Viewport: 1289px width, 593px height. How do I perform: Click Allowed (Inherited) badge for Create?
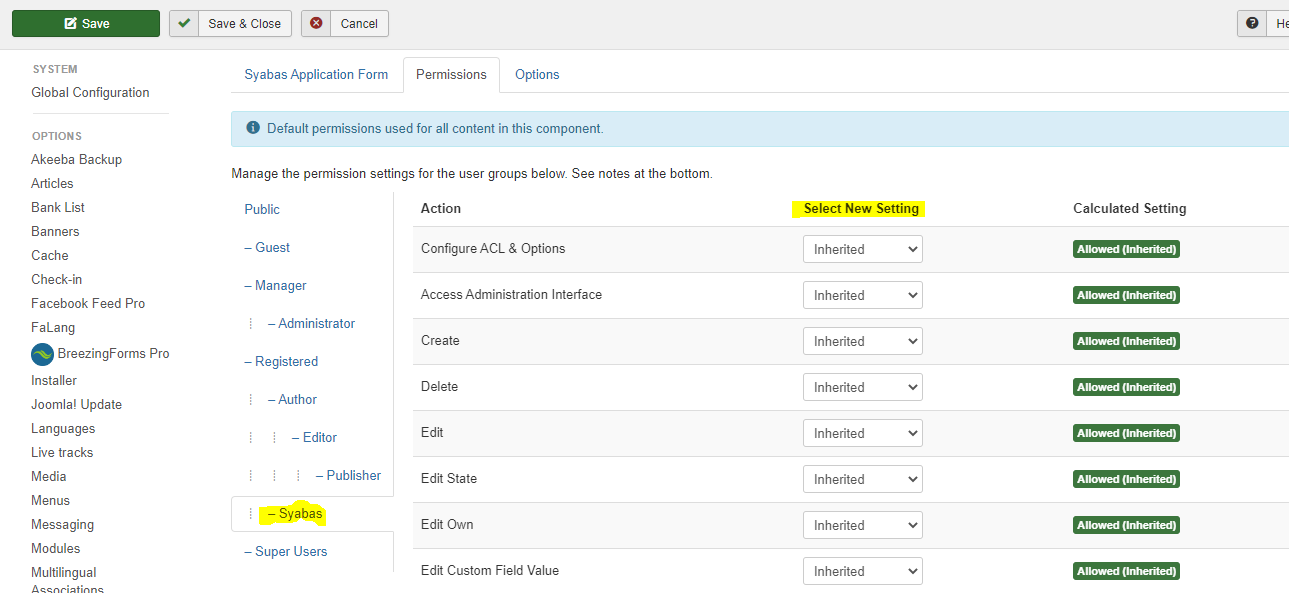click(1127, 341)
